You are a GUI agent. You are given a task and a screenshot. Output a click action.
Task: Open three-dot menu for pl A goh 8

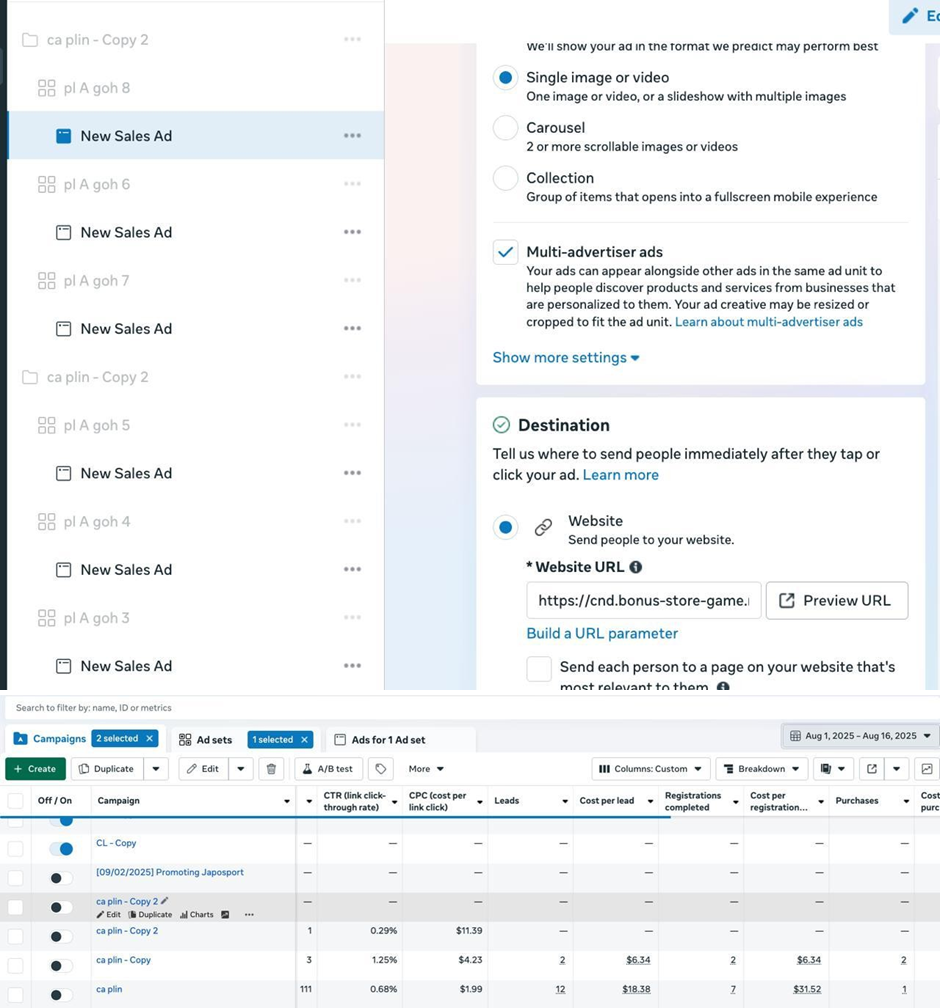[x=352, y=88]
